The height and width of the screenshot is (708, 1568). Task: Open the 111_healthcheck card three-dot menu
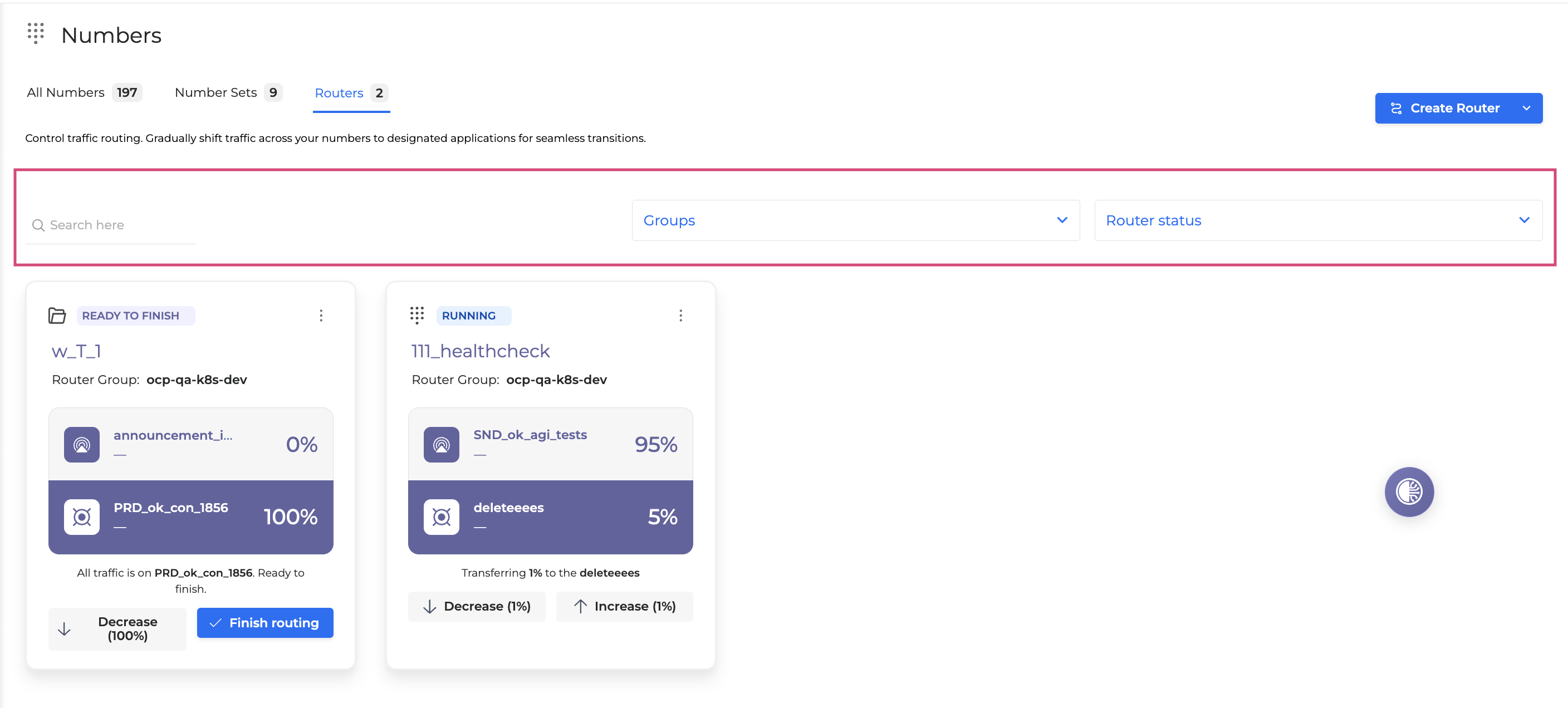coord(680,315)
